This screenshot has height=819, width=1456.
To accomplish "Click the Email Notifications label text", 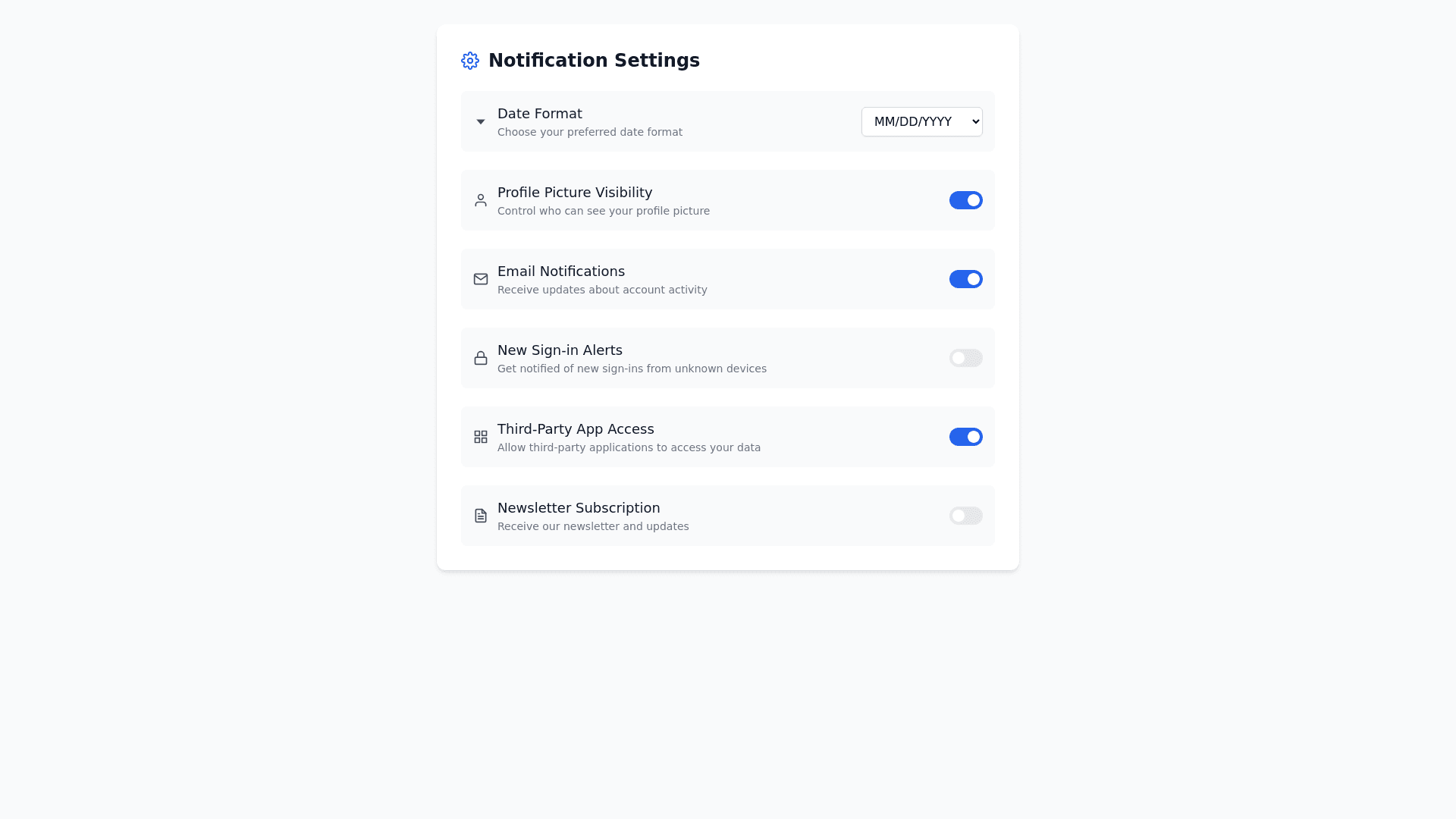I will click(x=561, y=271).
